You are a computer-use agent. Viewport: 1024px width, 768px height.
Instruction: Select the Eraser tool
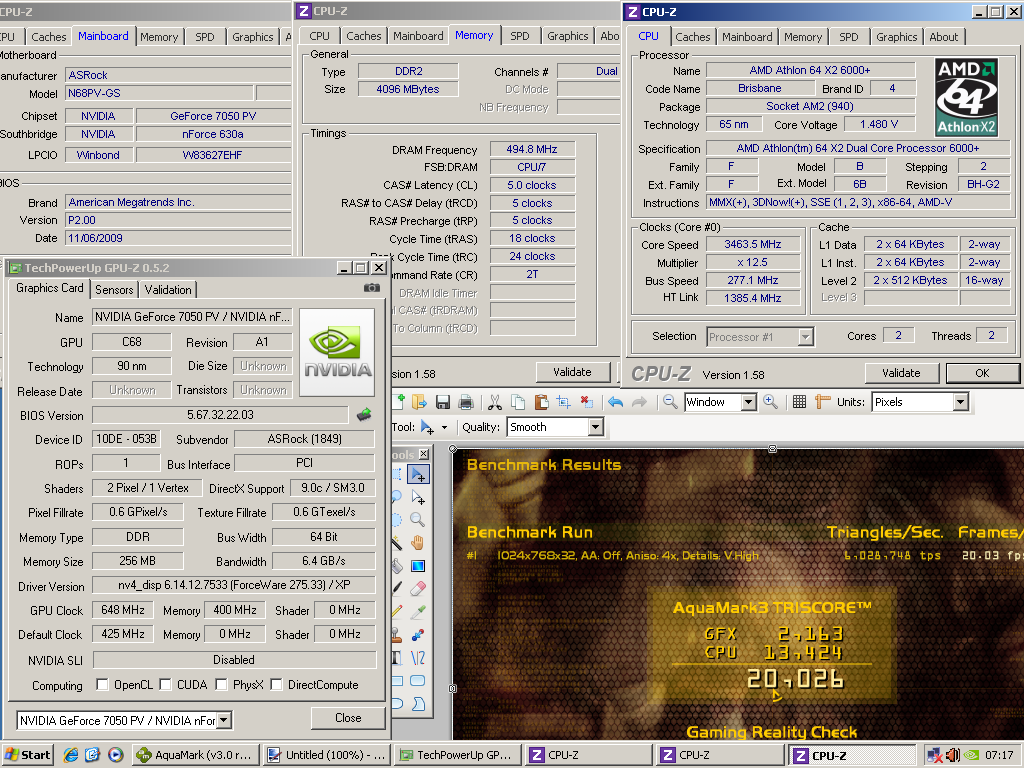tap(418, 588)
